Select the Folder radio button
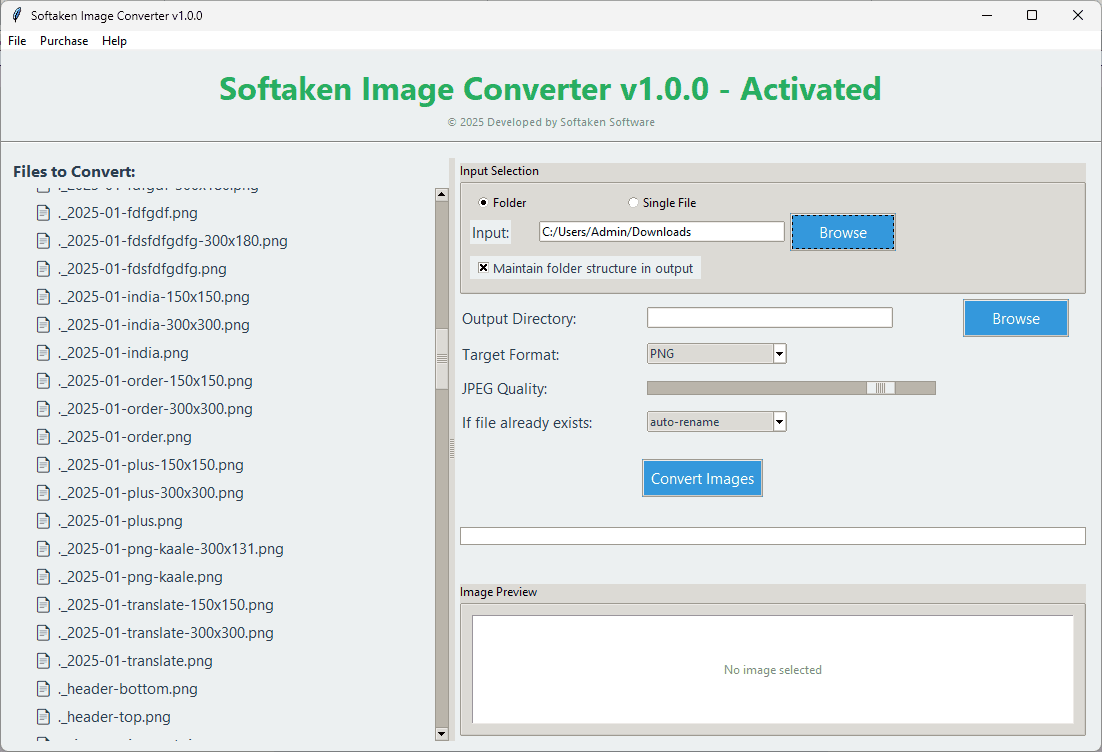Image resolution: width=1102 pixels, height=752 pixels. point(483,202)
